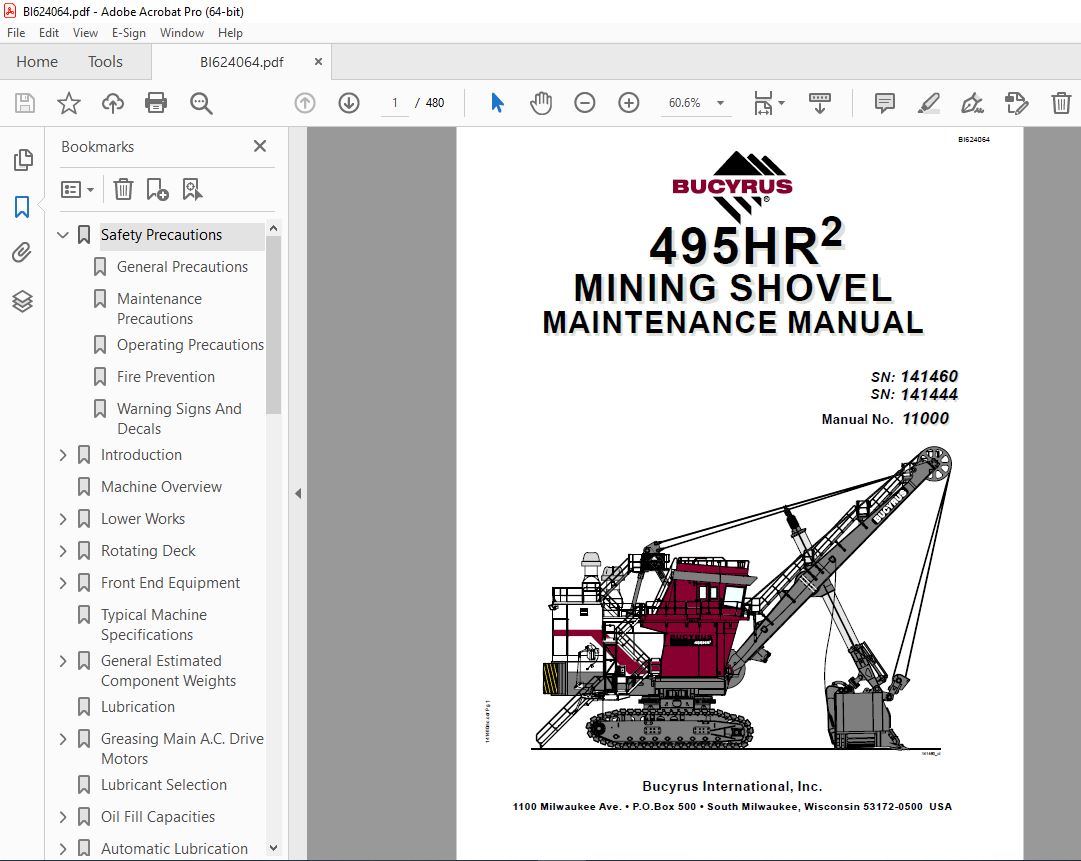This screenshot has width=1081, height=861.
Task: Open the Layers panel
Action: [x=22, y=301]
